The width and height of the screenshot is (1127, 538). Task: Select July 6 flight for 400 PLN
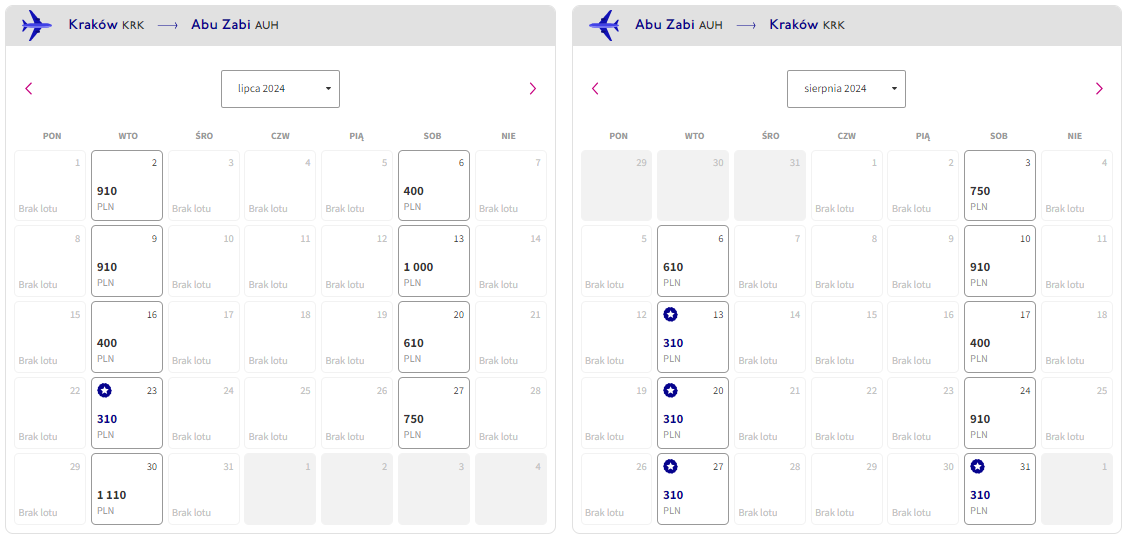click(434, 185)
